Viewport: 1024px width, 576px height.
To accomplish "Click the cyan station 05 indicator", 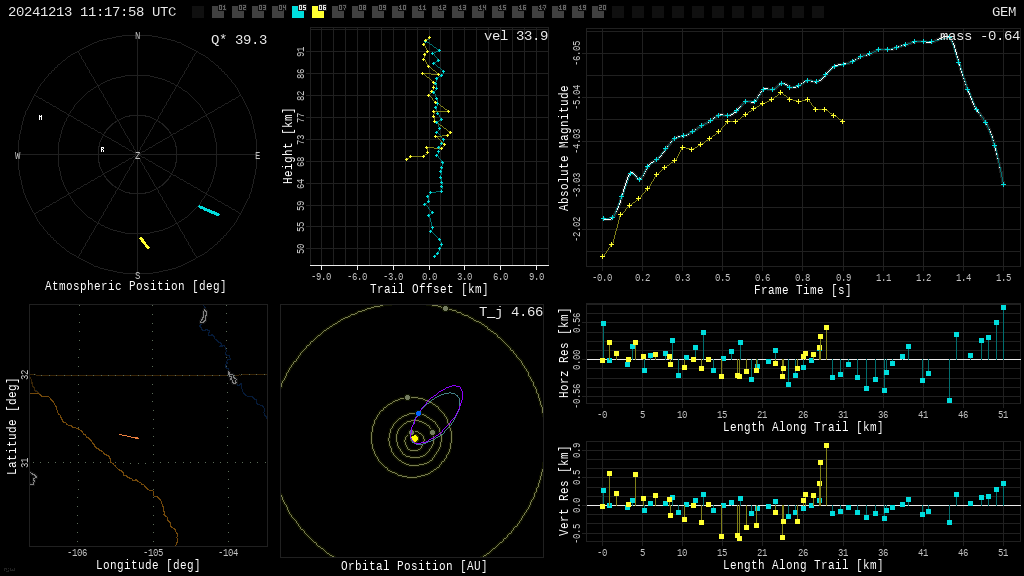I will (298, 12).
